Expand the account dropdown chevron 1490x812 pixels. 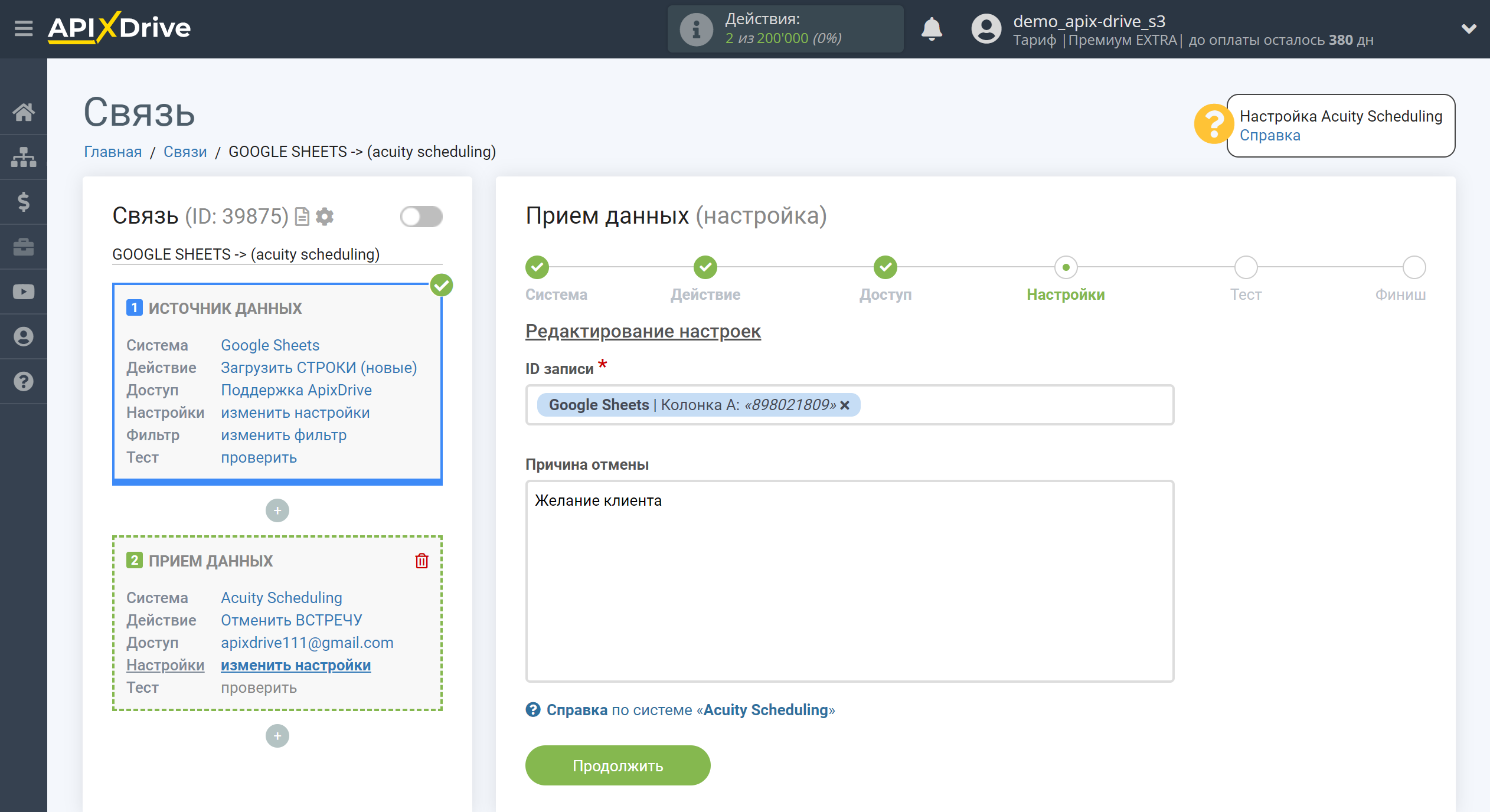pyautogui.click(x=1469, y=28)
